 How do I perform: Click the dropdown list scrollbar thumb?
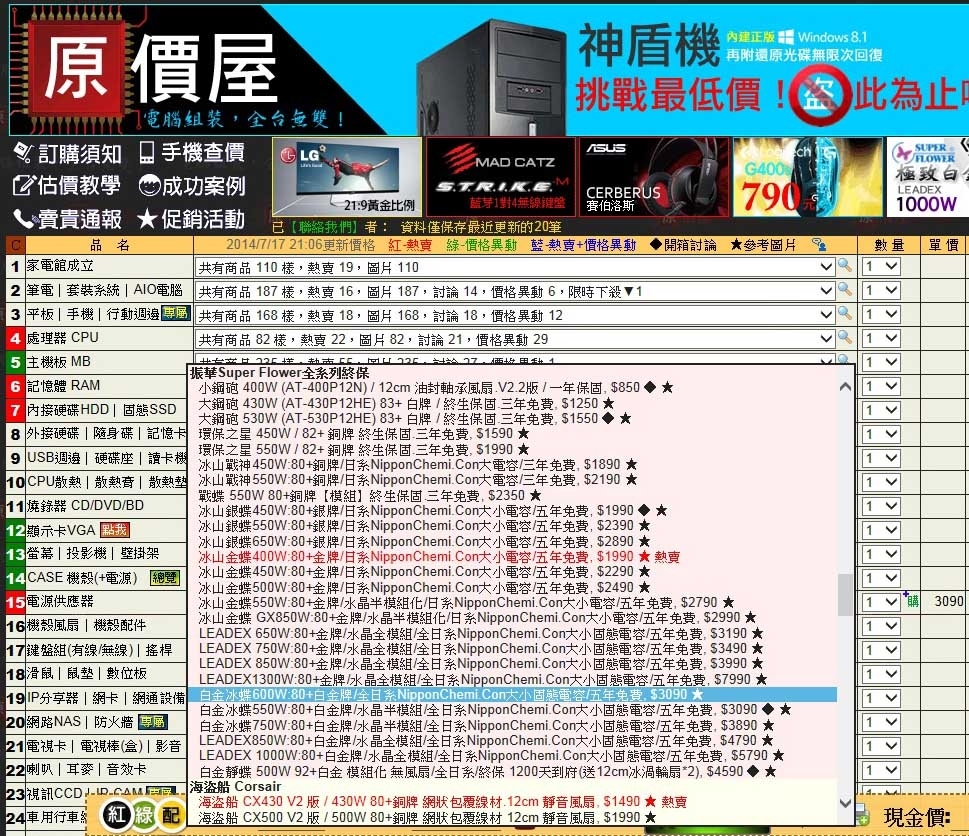click(x=845, y=594)
